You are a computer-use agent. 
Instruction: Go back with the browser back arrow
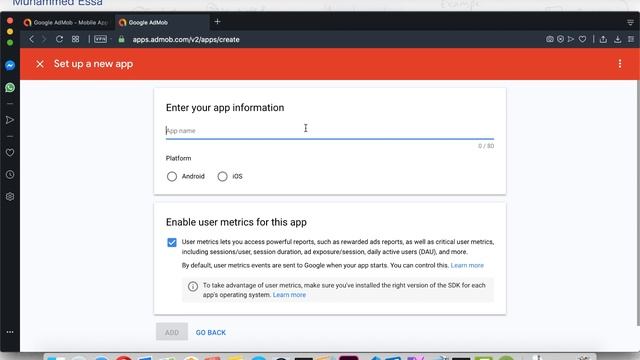pos(31,39)
